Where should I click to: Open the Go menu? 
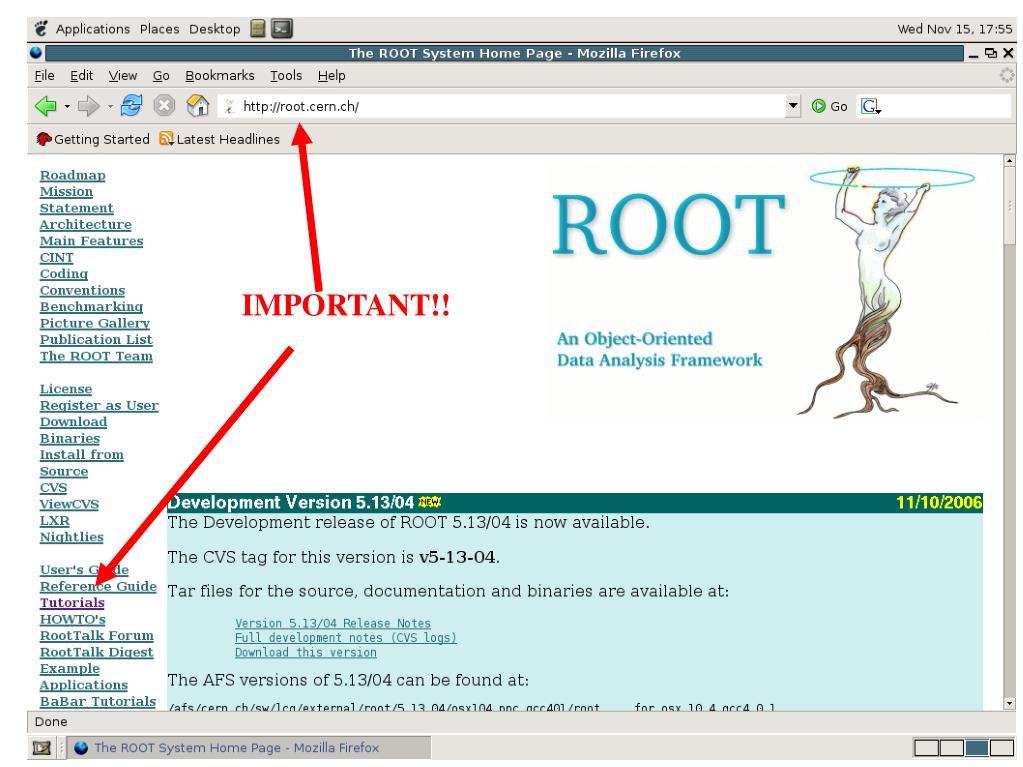pyautogui.click(x=161, y=76)
